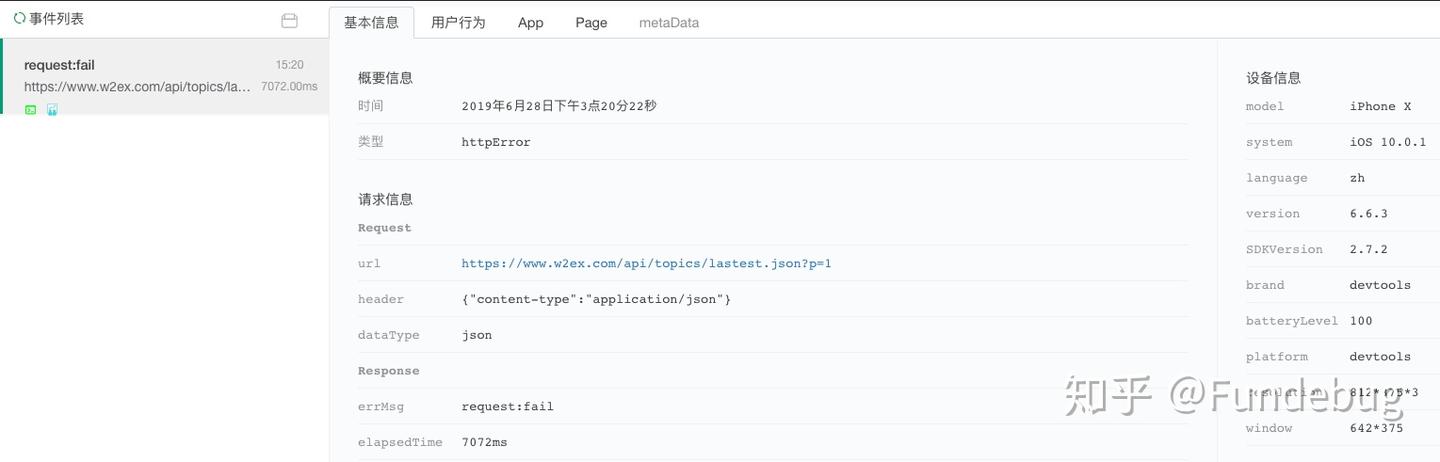Click the iOS 10.0.1 system value
The width and height of the screenshot is (1440, 462).
click(1387, 143)
